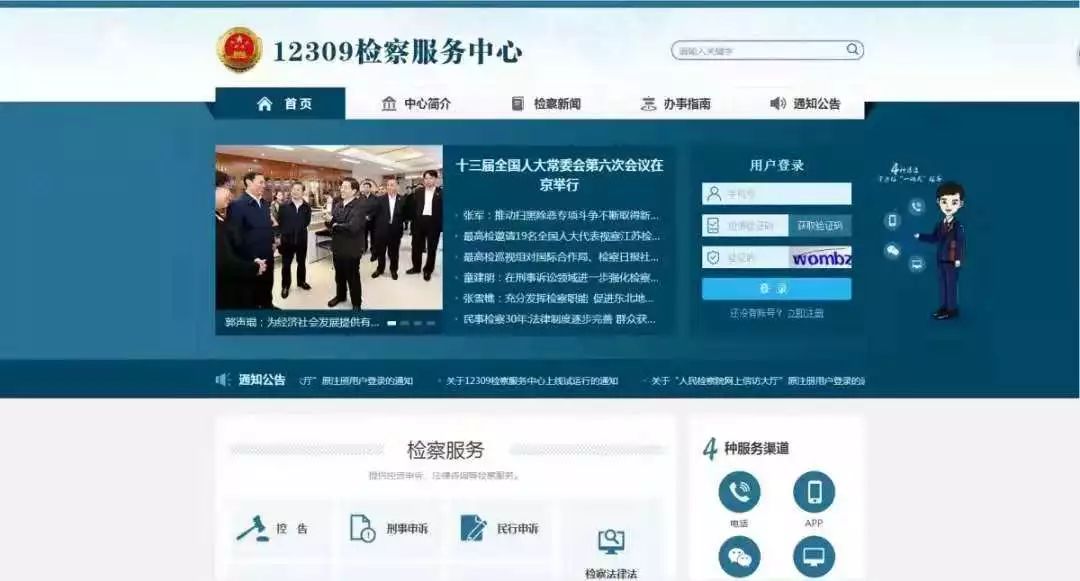Click the username input field
This screenshot has width=1080, height=581.
776,194
